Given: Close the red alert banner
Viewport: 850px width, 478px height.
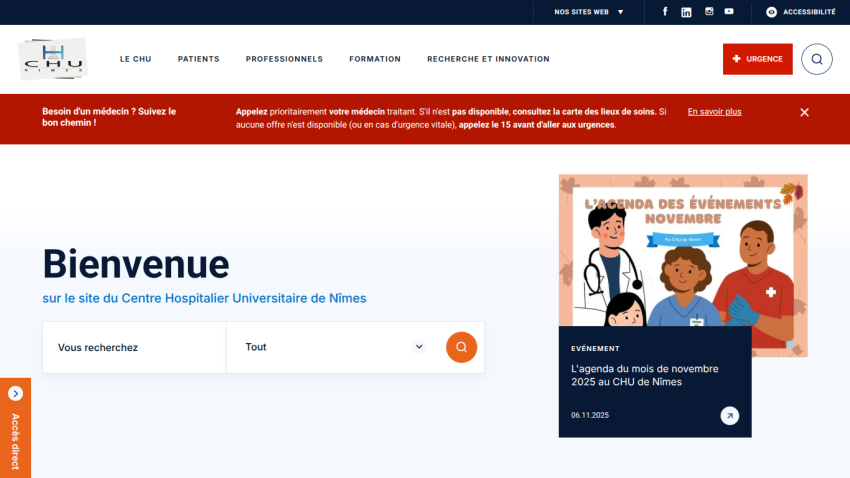Looking at the screenshot, I should coord(804,112).
